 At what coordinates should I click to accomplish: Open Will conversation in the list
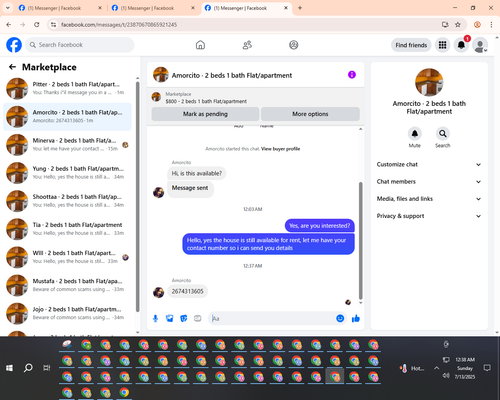67,257
